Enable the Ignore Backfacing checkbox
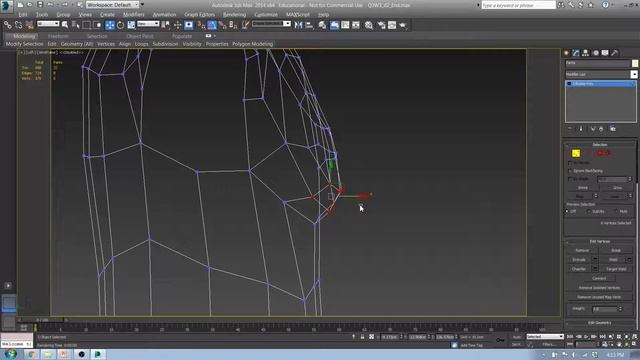The width and height of the screenshot is (640, 360). pyautogui.click(x=570, y=171)
